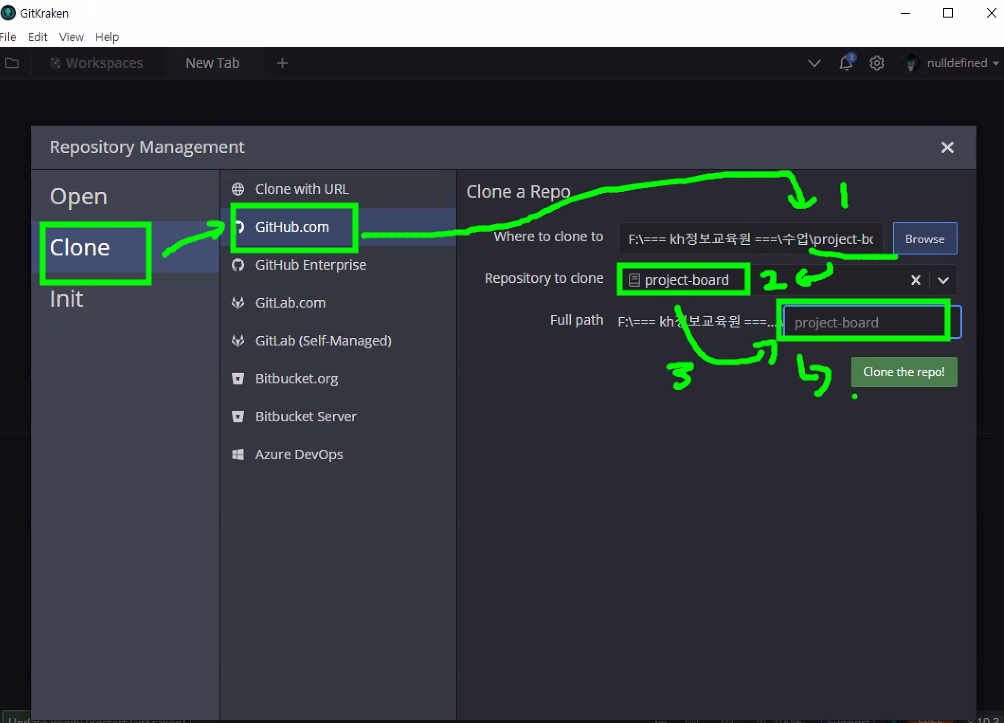Screen dimensions: 1004x723
Task: Switch to the Workspaces tab
Action: click(97, 63)
